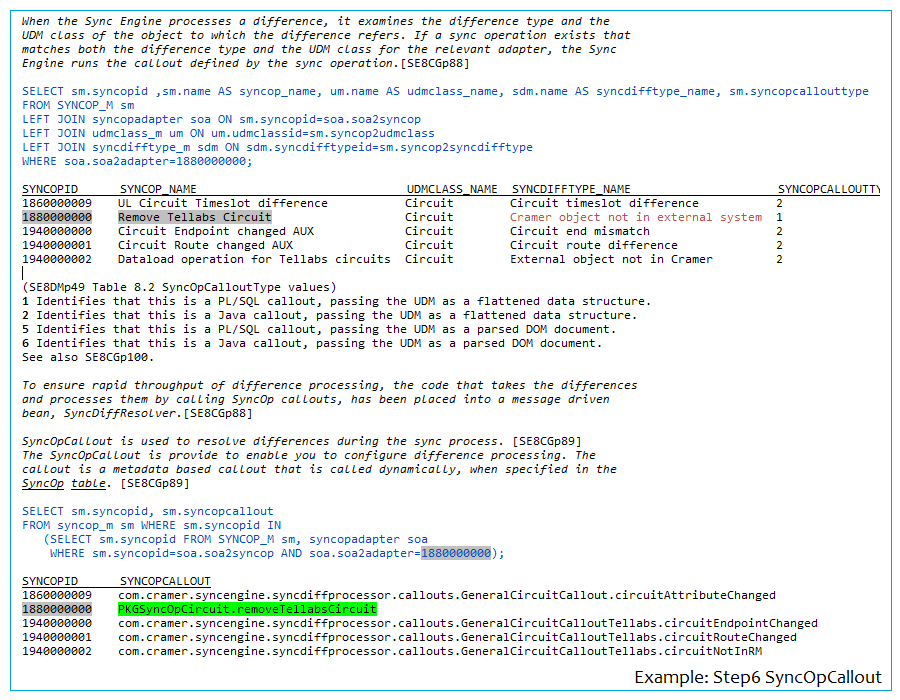Click highlighted 1880000000 in second query's WHERE clause
Image resolution: width=900 pixels, height=700 pixels.
pos(456,553)
